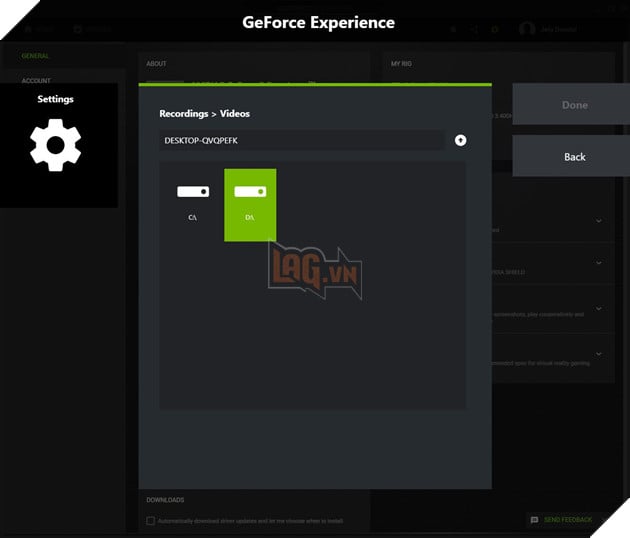Select the C:\ drive
Viewport: 630px width, 538px height.
click(193, 205)
